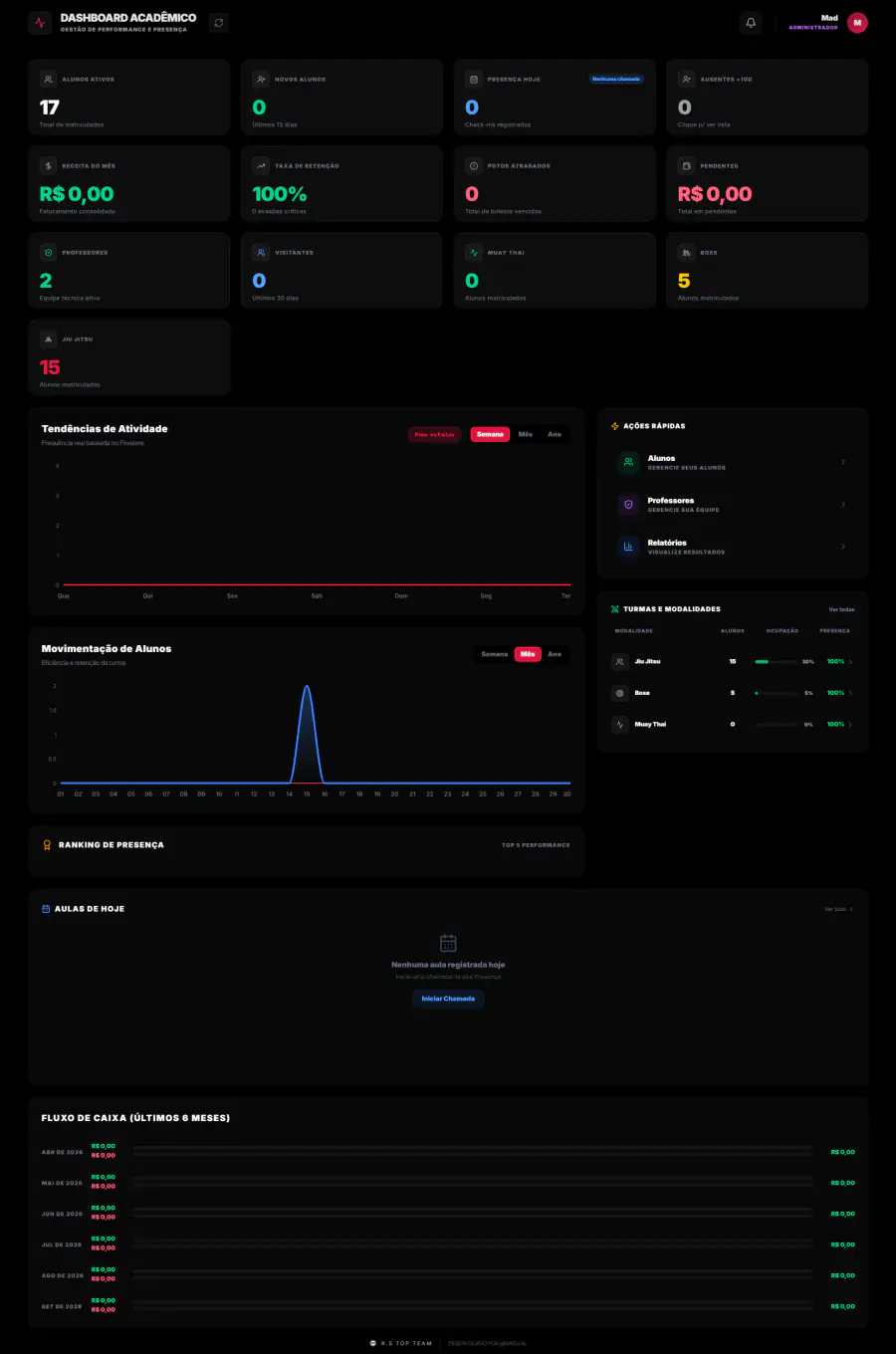Viewport: 896px width, 1354px height.
Task: Click the Novos Alunos card icon
Action: pos(261,79)
